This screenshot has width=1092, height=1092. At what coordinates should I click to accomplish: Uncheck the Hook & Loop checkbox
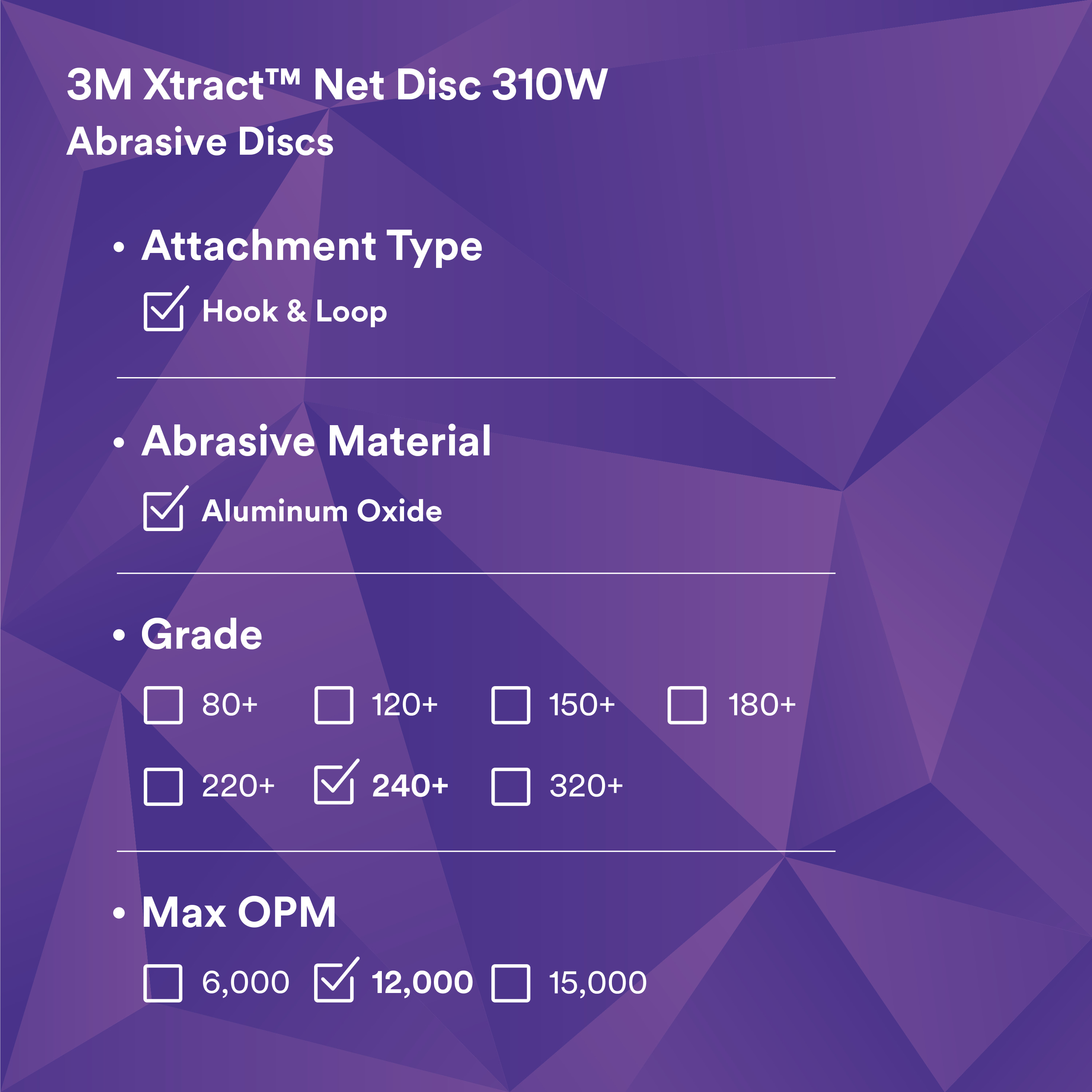[163, 312]
